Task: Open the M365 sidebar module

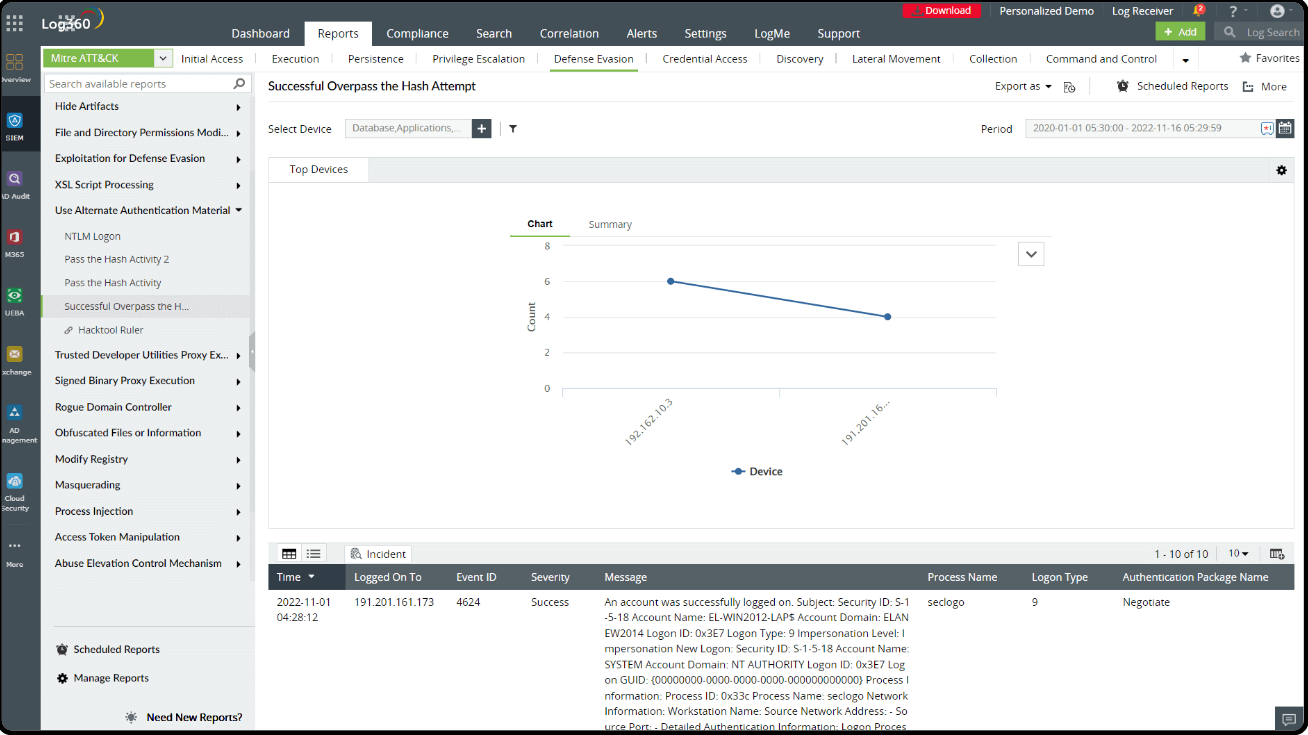Action: (x=14, y=242)
